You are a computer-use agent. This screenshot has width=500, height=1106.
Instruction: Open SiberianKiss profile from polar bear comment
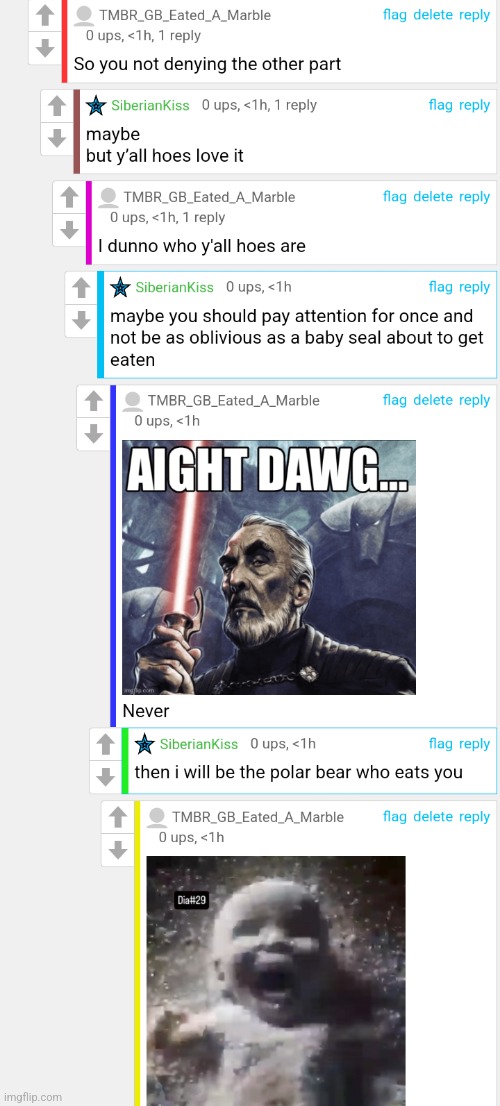(x=199, y=744)
